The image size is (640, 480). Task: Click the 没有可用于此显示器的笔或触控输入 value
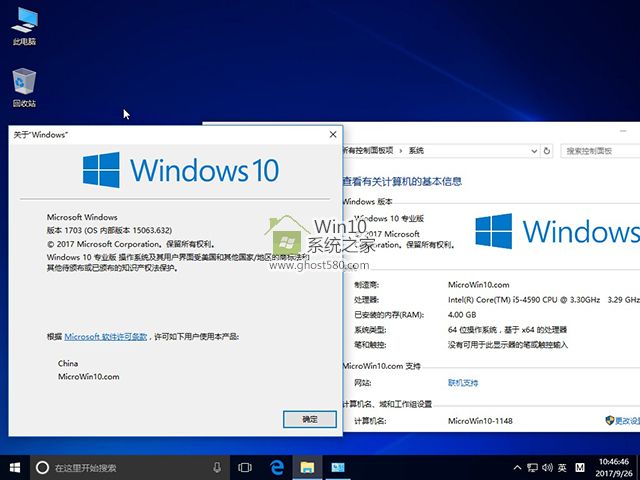click(508, 345)
